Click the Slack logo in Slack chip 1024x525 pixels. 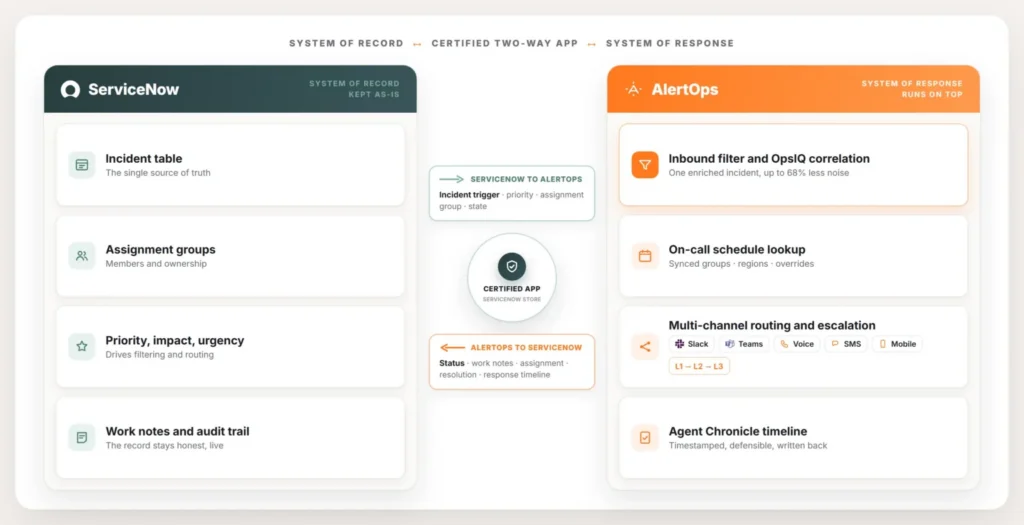pos(679,343)
